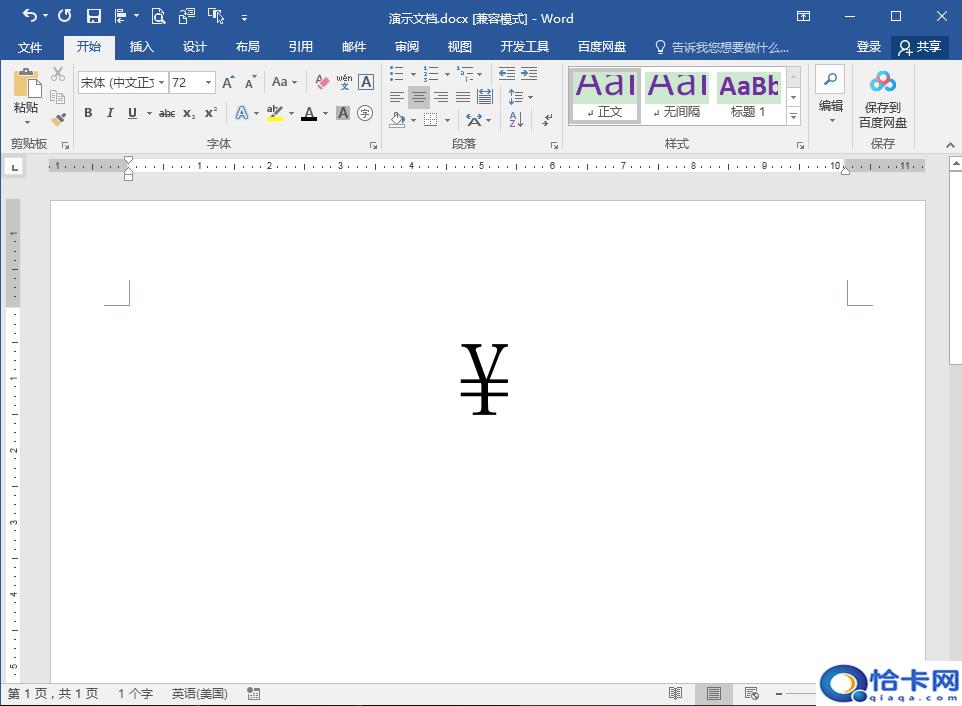The image size is (962, 706).
Task: Save the document from quick access toolbar
Action: tap(93, 16)
